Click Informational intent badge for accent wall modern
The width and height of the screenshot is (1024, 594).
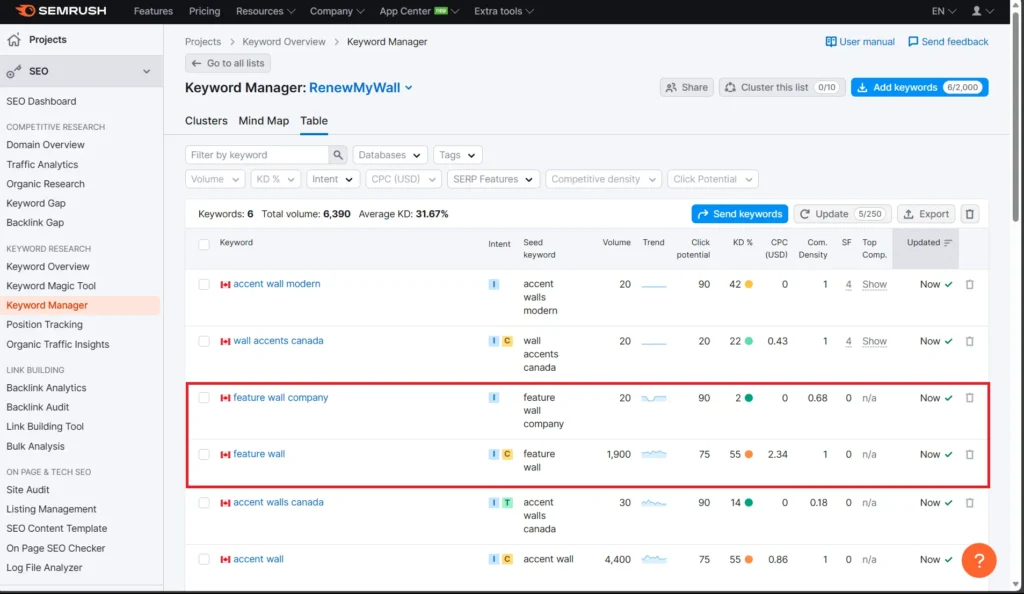[494, 285]
